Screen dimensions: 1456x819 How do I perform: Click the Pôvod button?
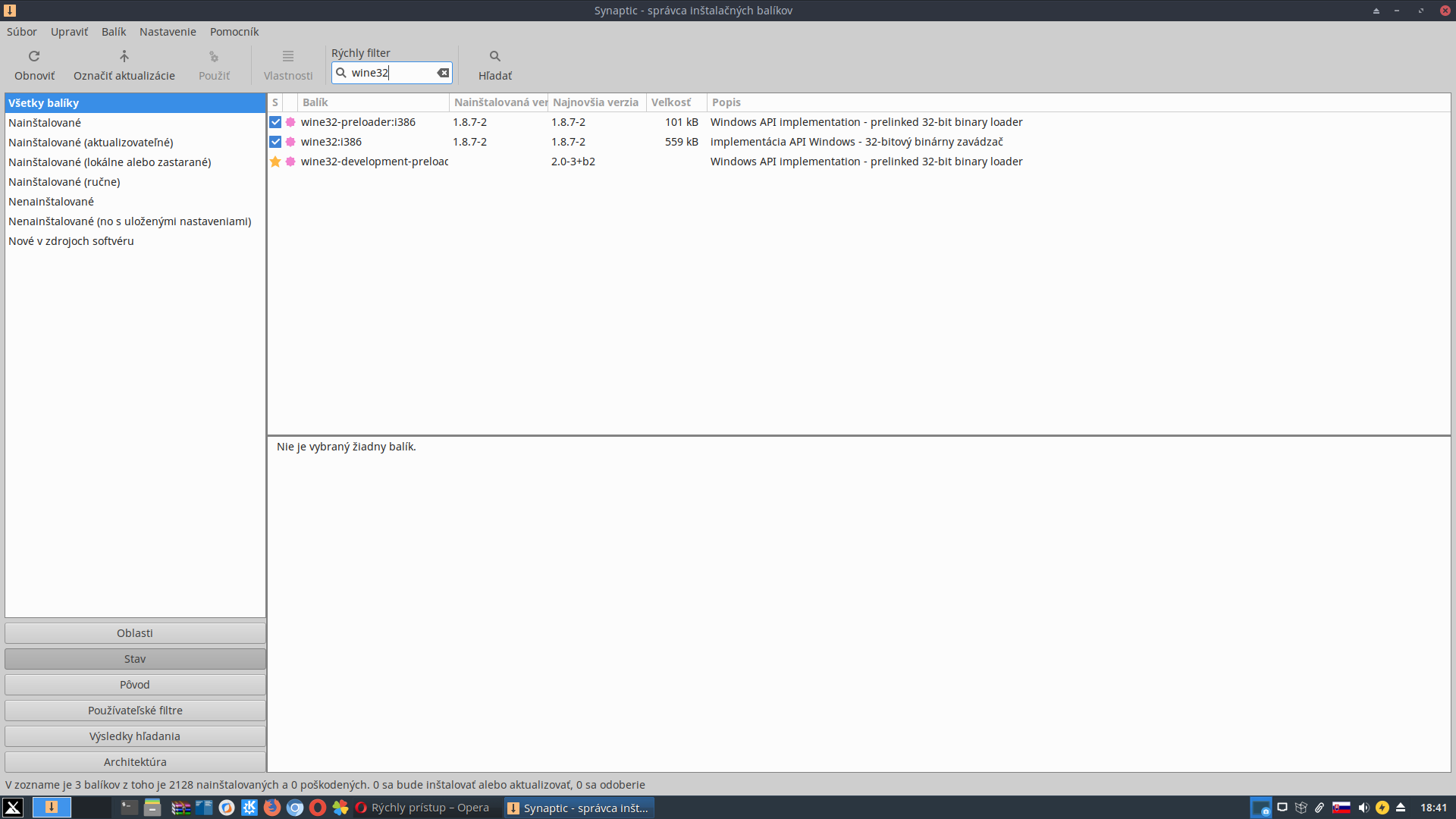click(135, 685)
